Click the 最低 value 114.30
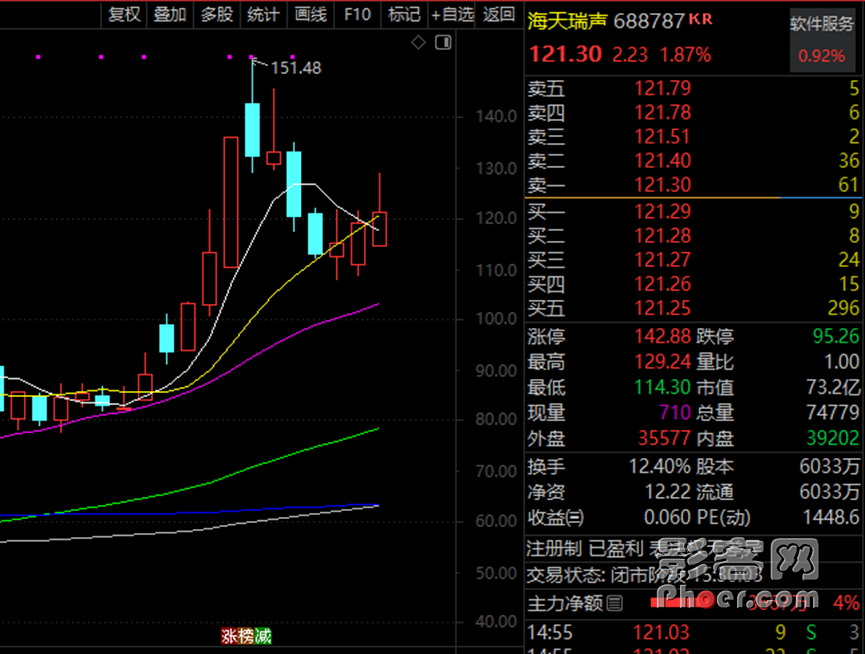The image size is (865, 654). point(662,387)
